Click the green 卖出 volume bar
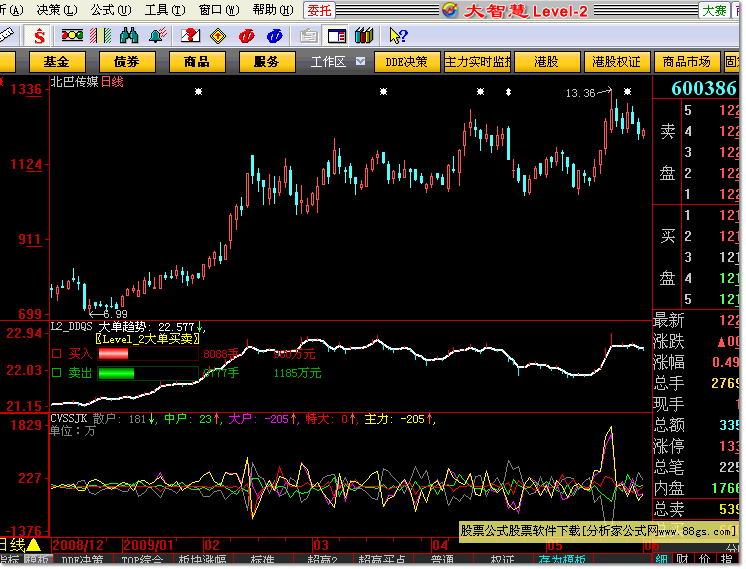Viewport: 746px width, 569px height. click(x=116, y=373)
